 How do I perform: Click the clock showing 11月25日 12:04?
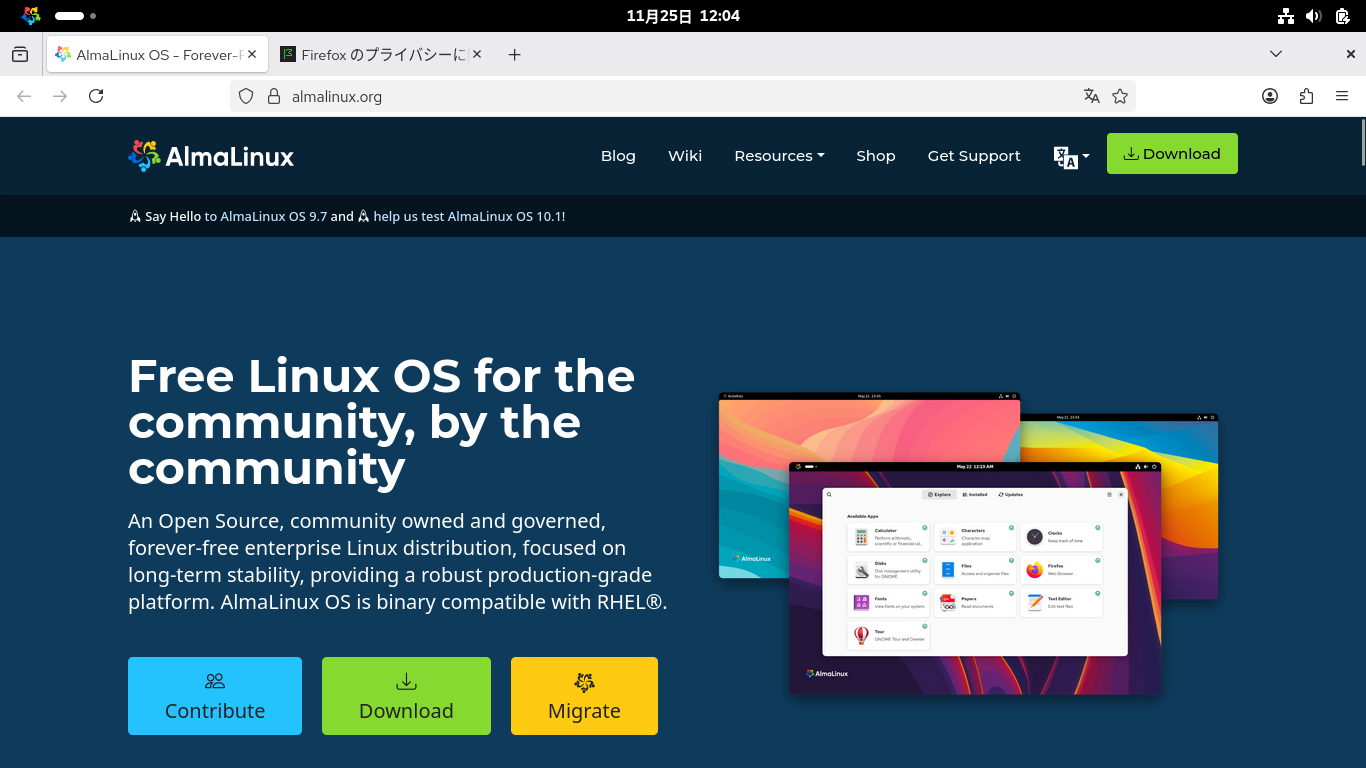pyautogui.click(x=683, y=16)
